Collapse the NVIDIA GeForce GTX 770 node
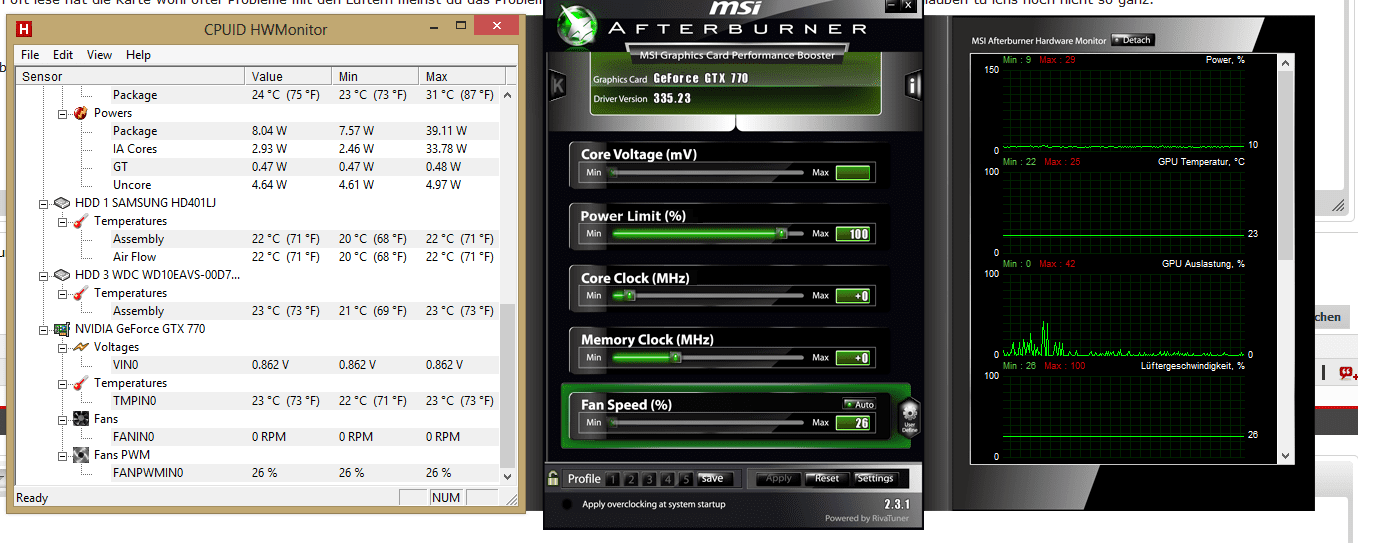This screenshot has height=544, width=1380. coord(43,329)
